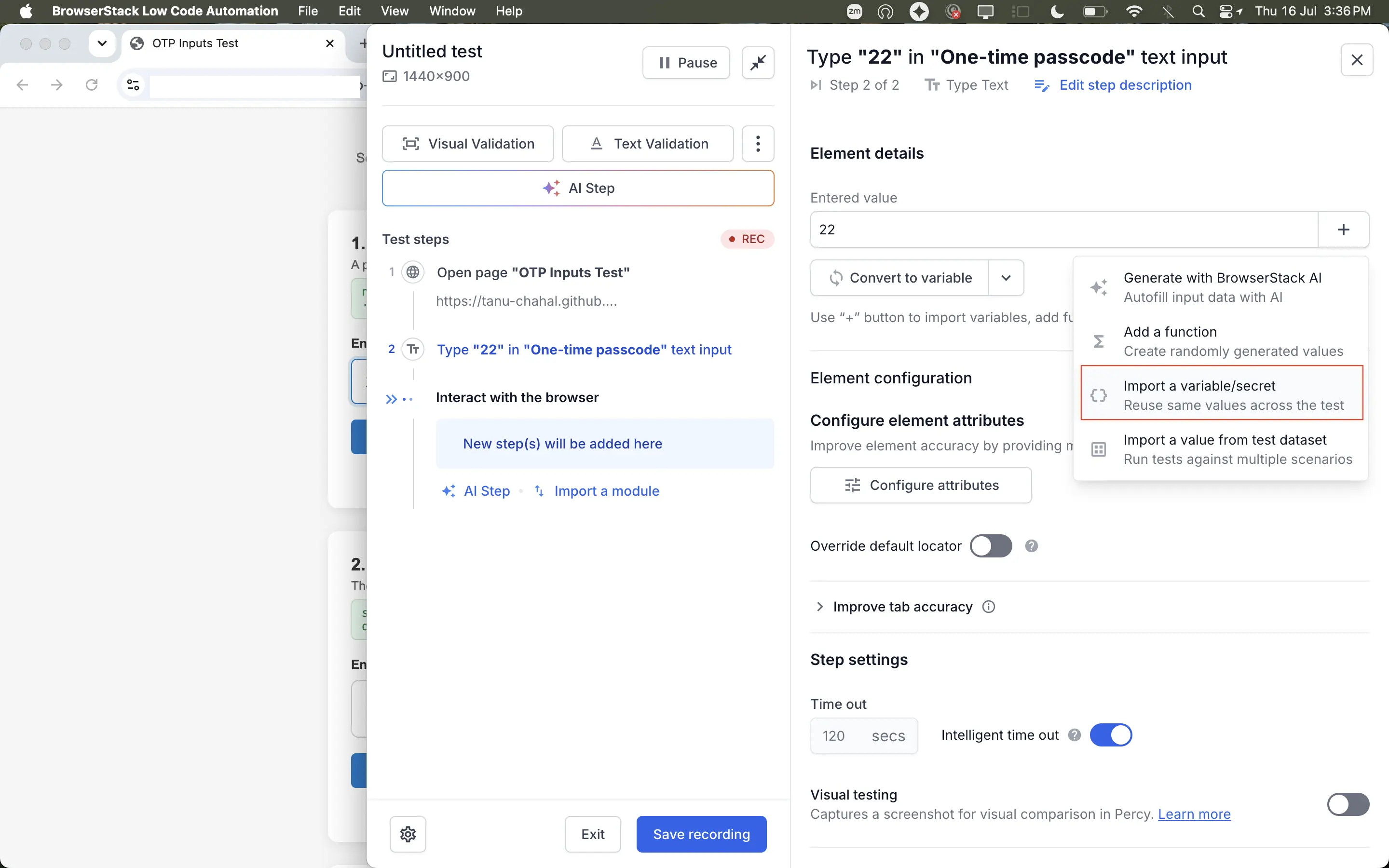Screen dimensions: 1389x868
Task: Expand the Improve tab accuracy section
Action: [x=819, y=607]
